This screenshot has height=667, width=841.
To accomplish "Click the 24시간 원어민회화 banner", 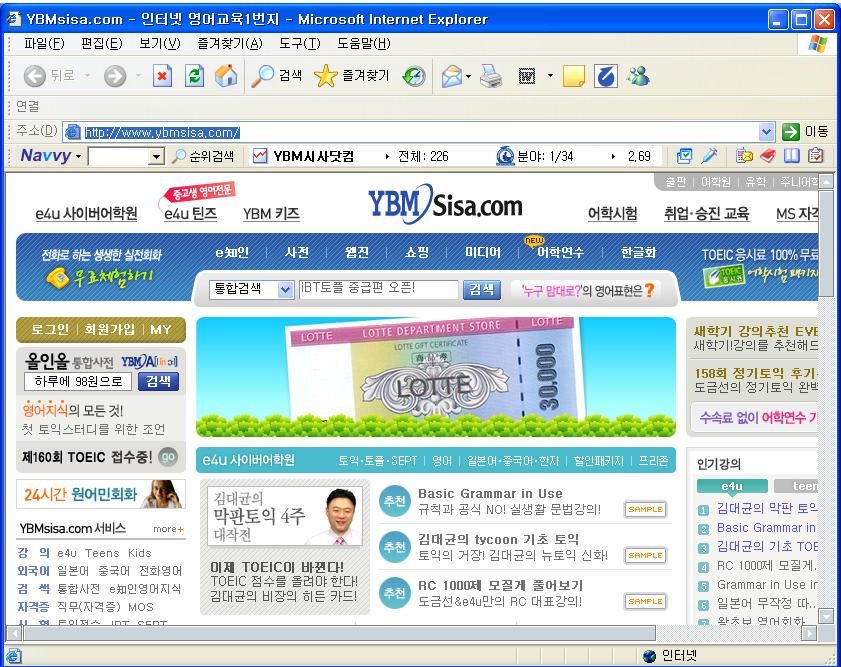I will (101, 494).
